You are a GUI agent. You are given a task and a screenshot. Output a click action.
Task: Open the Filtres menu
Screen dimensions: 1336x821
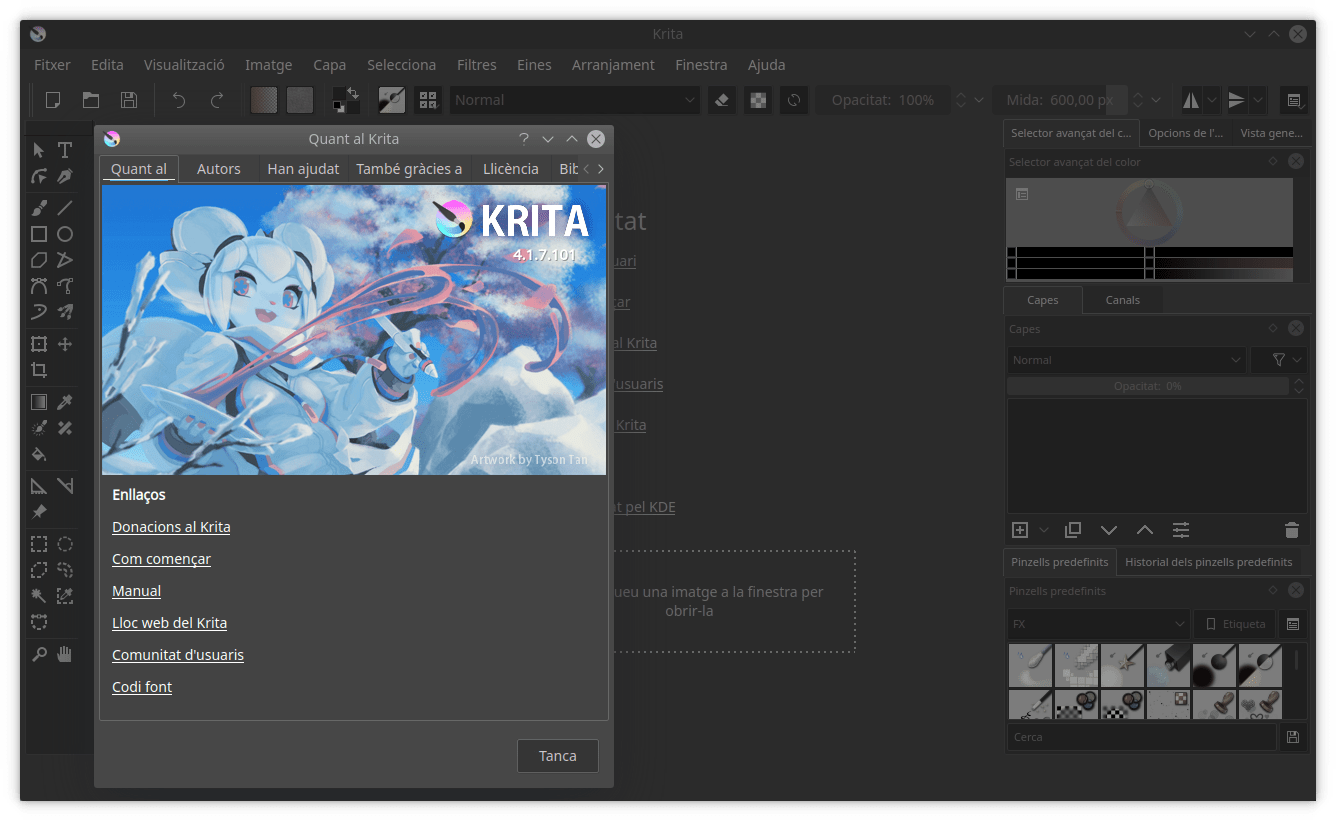pos(477,64)
